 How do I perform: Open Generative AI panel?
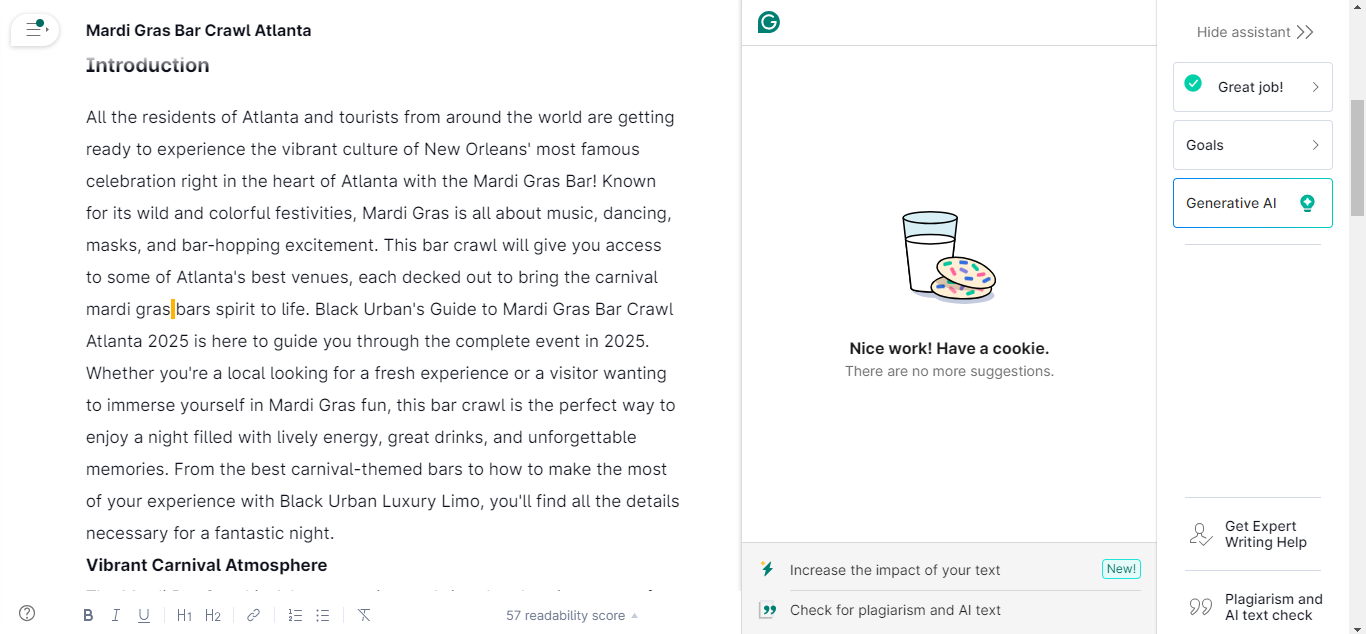1253,203
